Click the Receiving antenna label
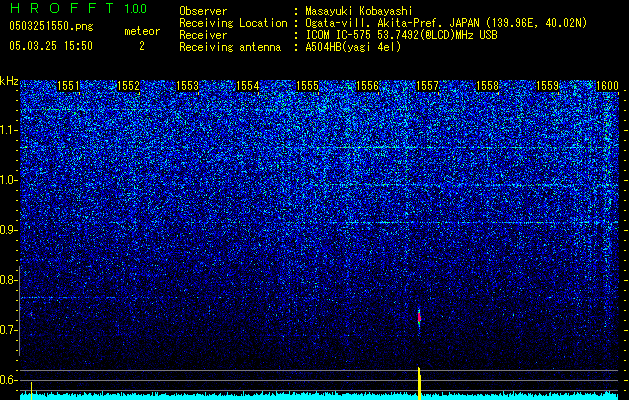 230,47
